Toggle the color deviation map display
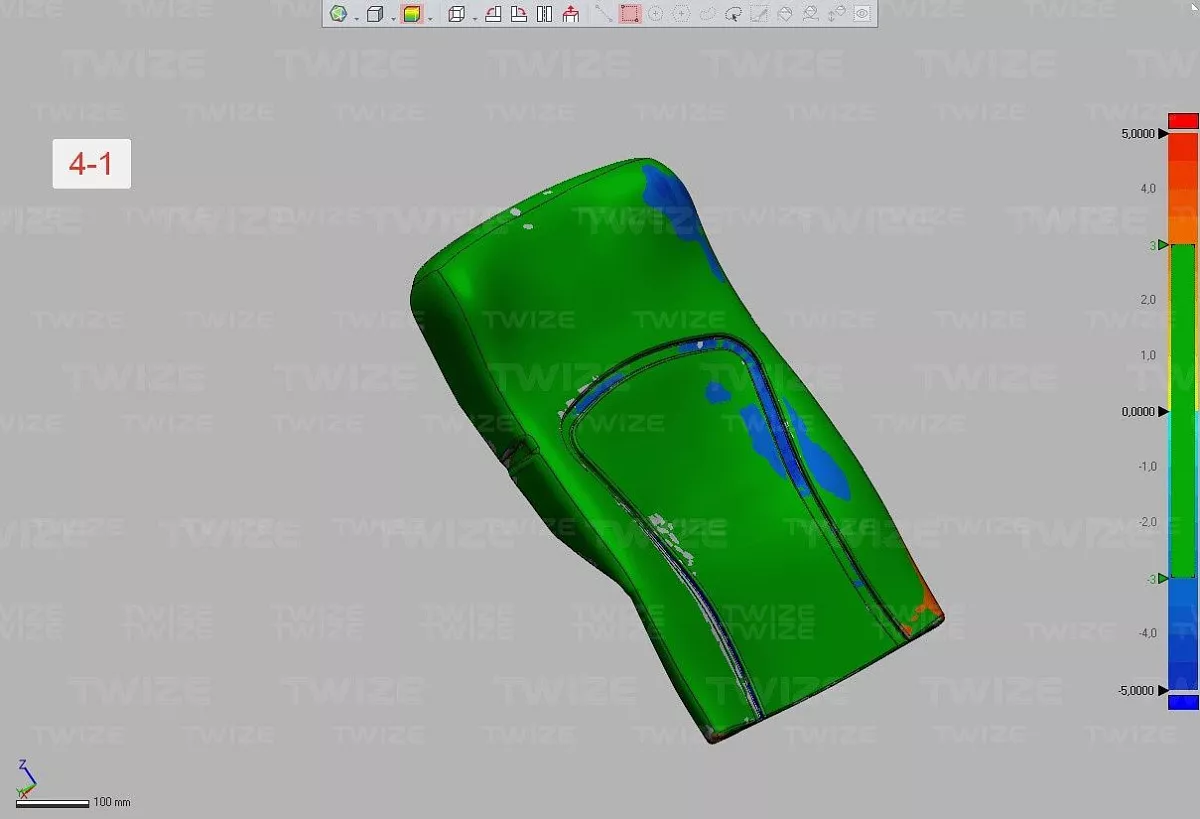Viewport: 1200px width, 819px height. coord(411,14)
